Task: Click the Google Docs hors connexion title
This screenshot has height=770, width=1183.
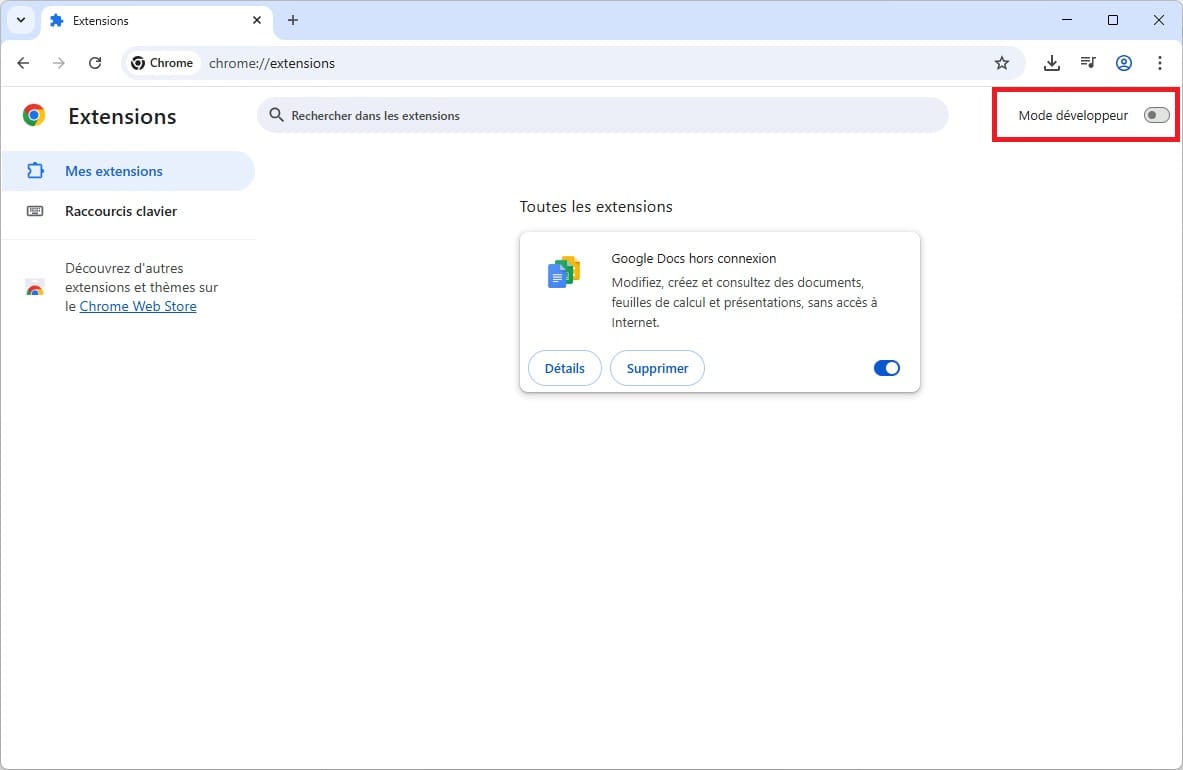Action: point(693,259)
